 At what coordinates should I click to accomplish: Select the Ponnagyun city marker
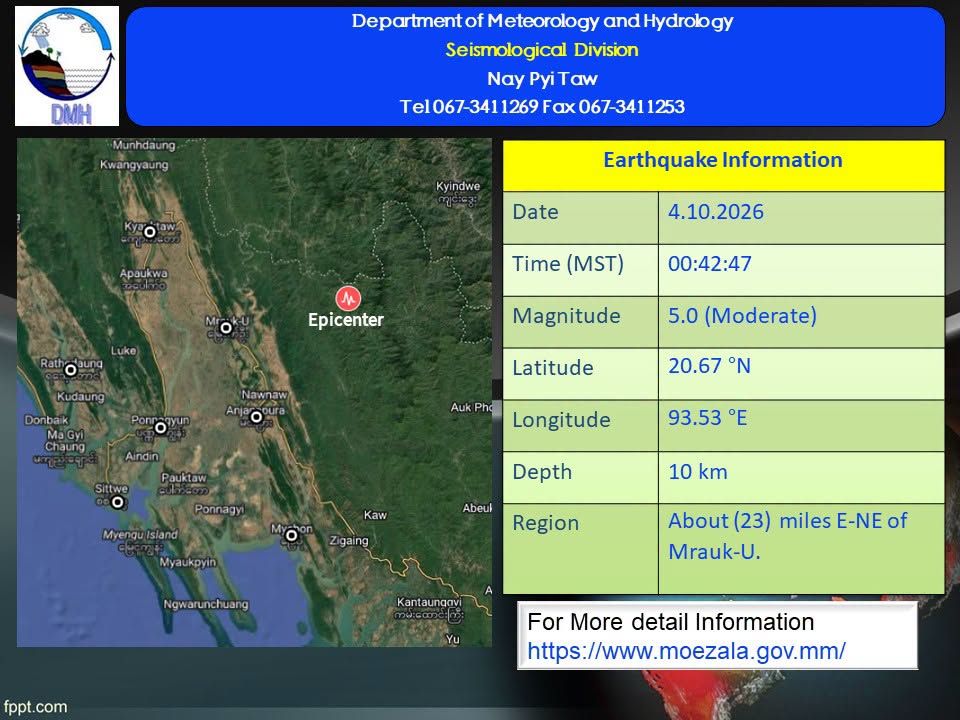(x=160, y=427)
